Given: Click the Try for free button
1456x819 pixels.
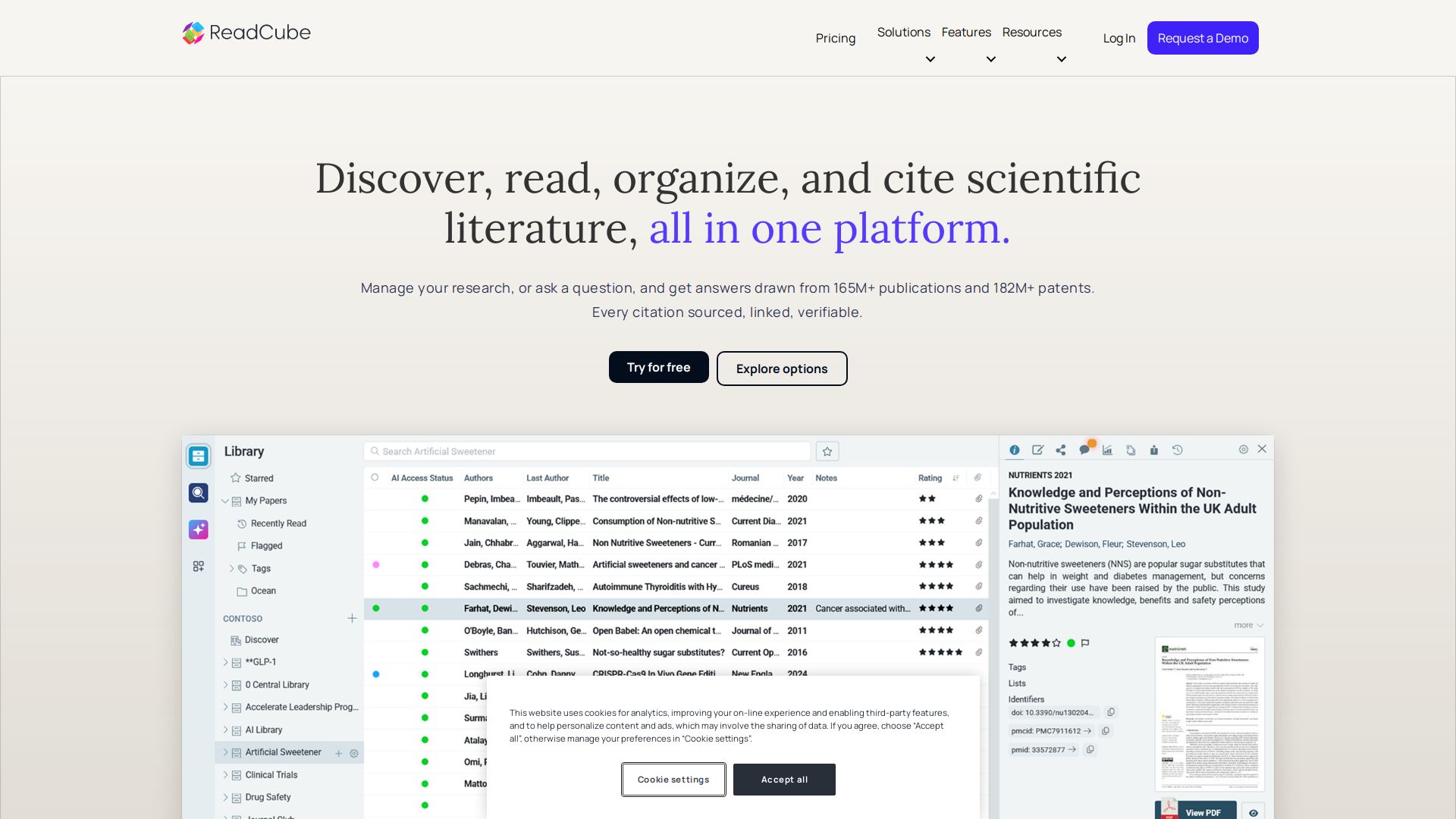Looking at the screenshot, I should point(659,367).
